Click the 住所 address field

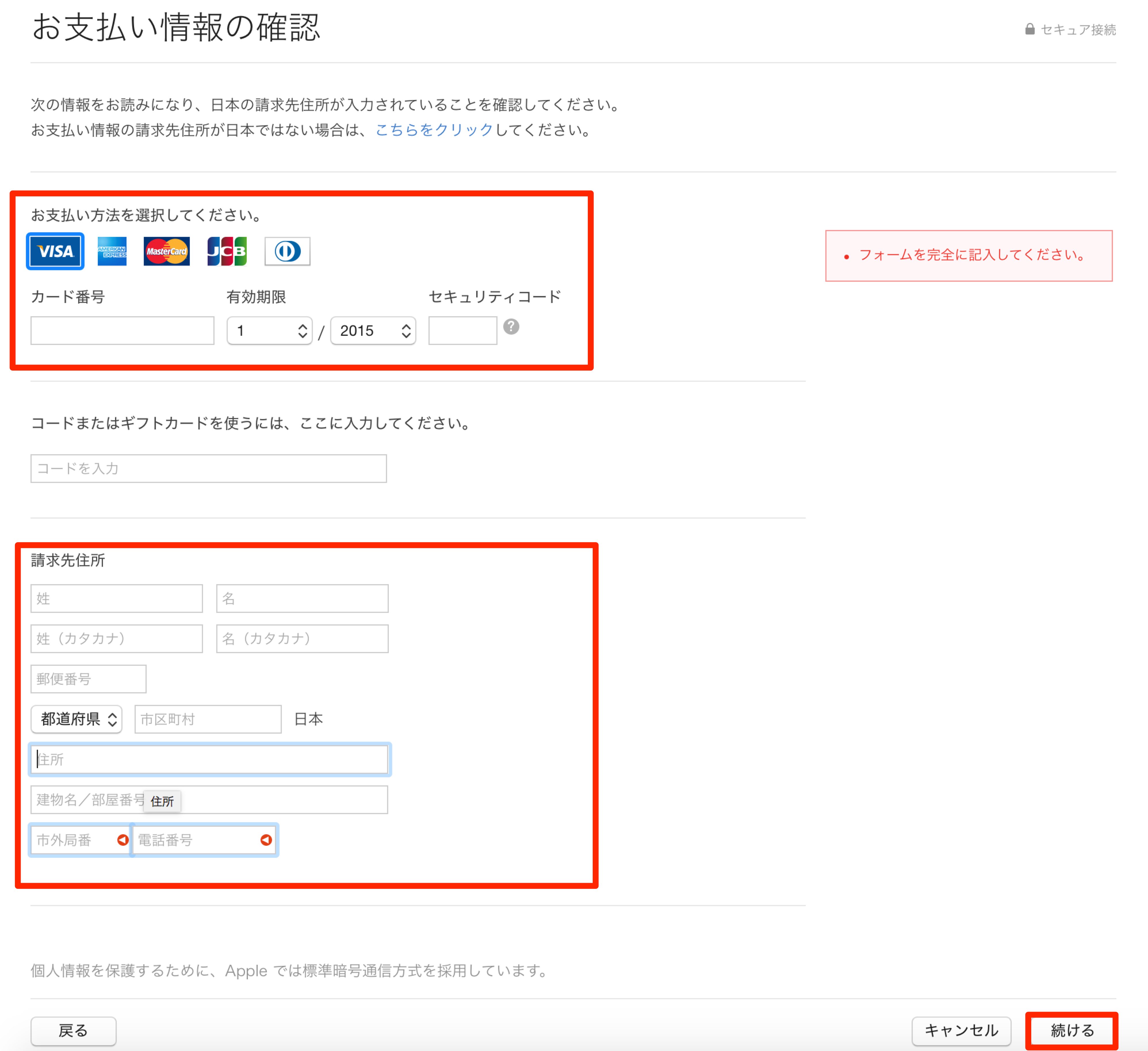pyautogui.click(x=210, y=760)
